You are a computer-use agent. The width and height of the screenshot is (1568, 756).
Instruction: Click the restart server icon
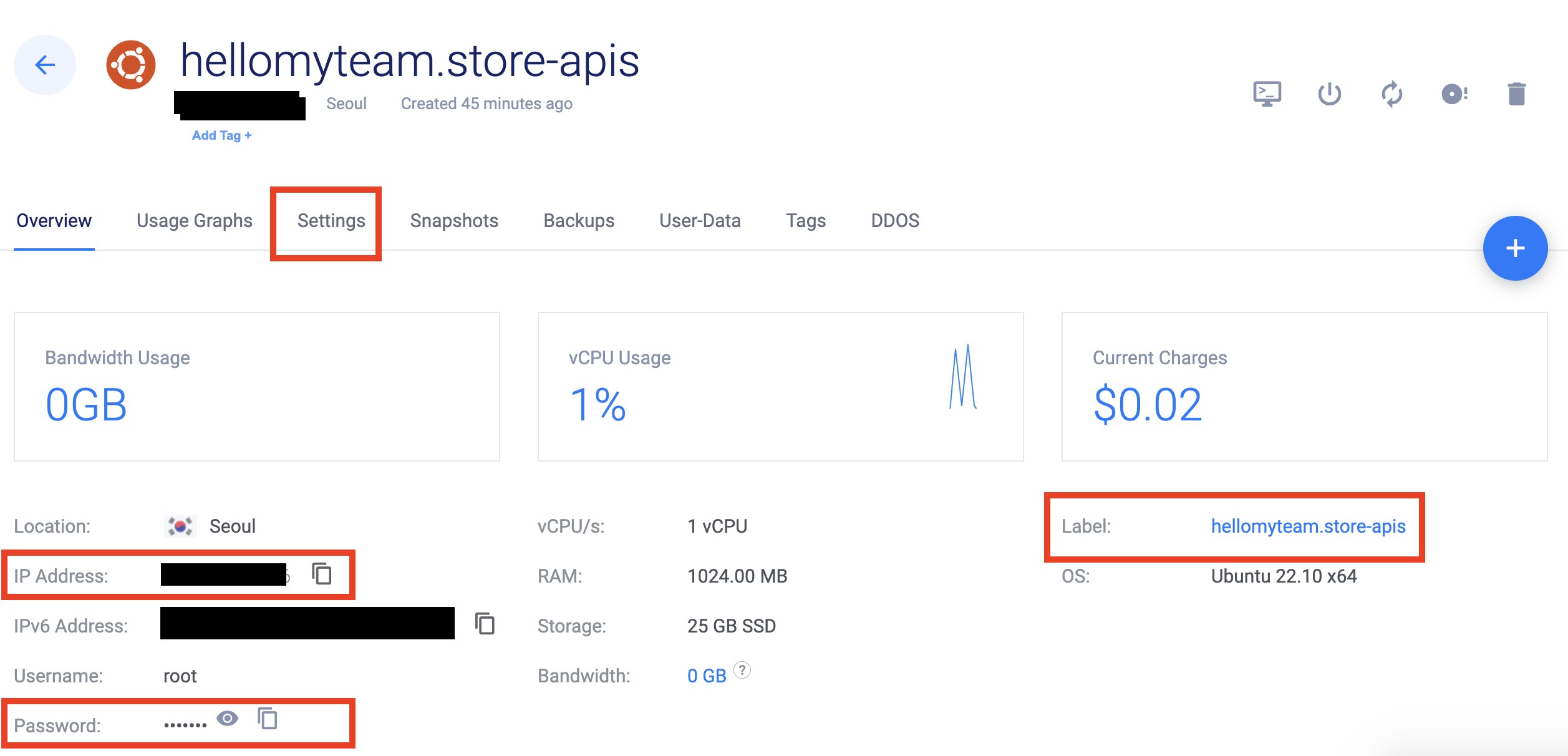pyautogui.click(x=1391, y=94)
